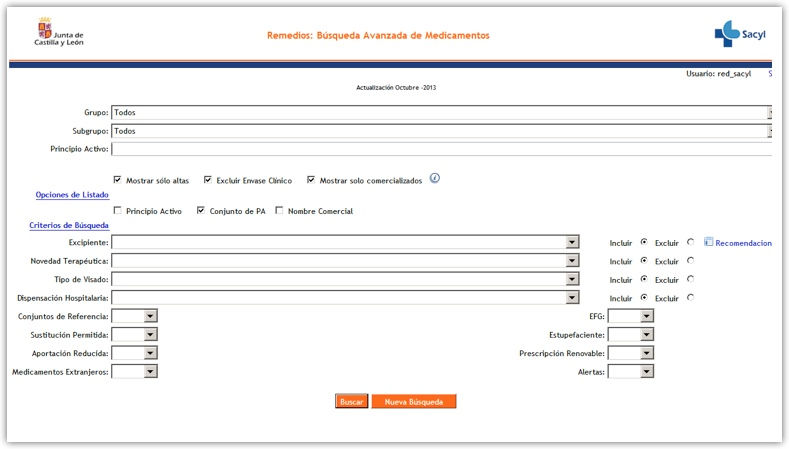Click into the Principio Activo text field

[x=440, y=149]
